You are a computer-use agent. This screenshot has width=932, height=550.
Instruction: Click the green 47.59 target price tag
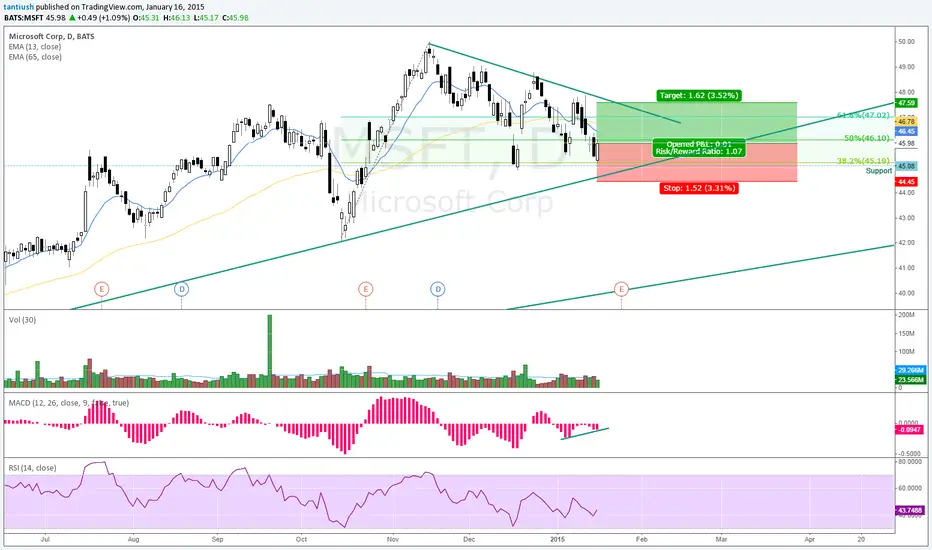pyautogui.click(x=906, y=103)
